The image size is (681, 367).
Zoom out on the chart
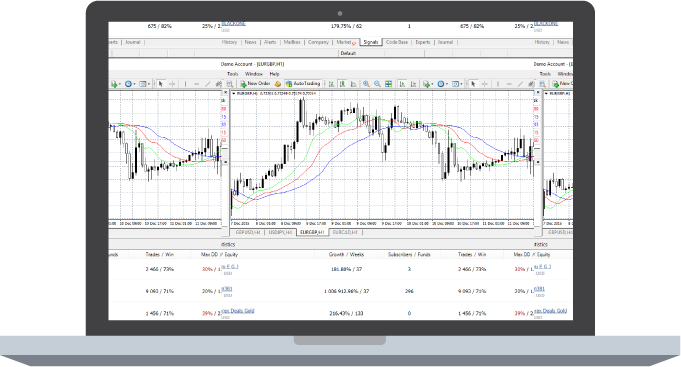tap(377, 84)
